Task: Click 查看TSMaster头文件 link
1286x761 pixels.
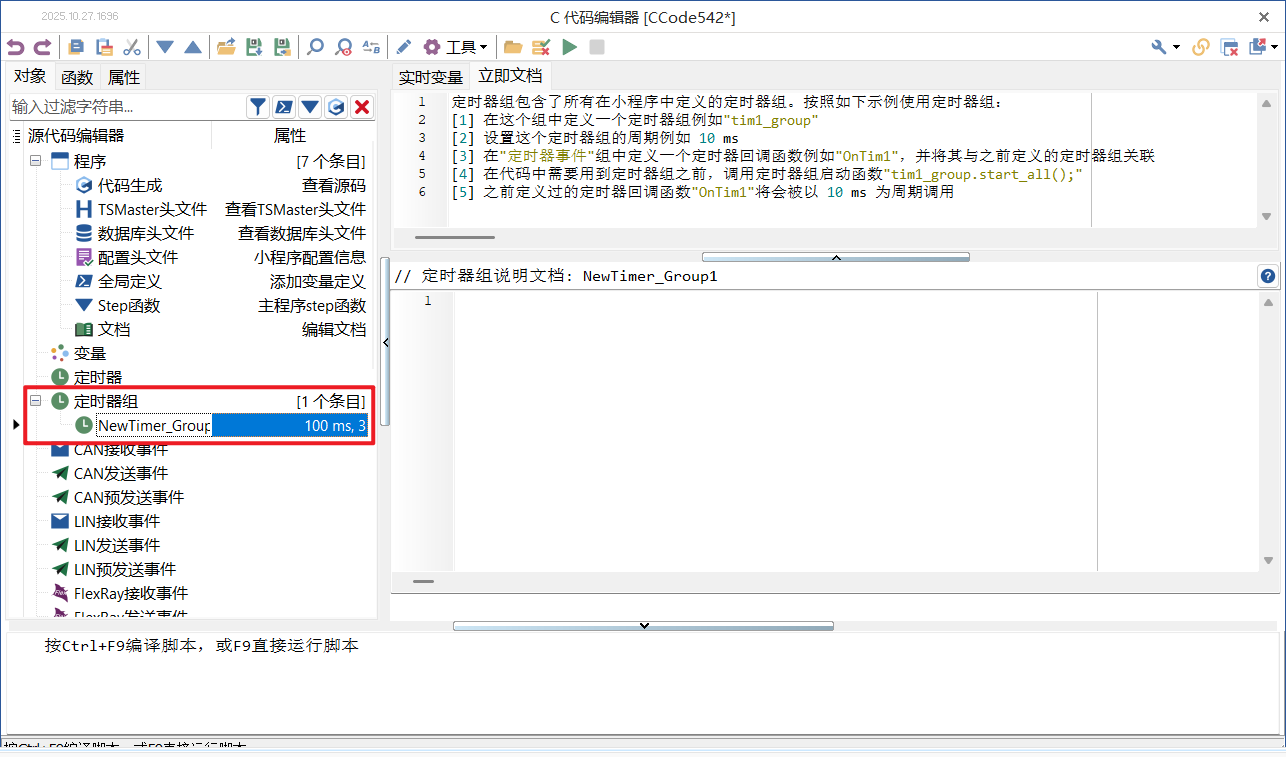Action: point(295,209)
